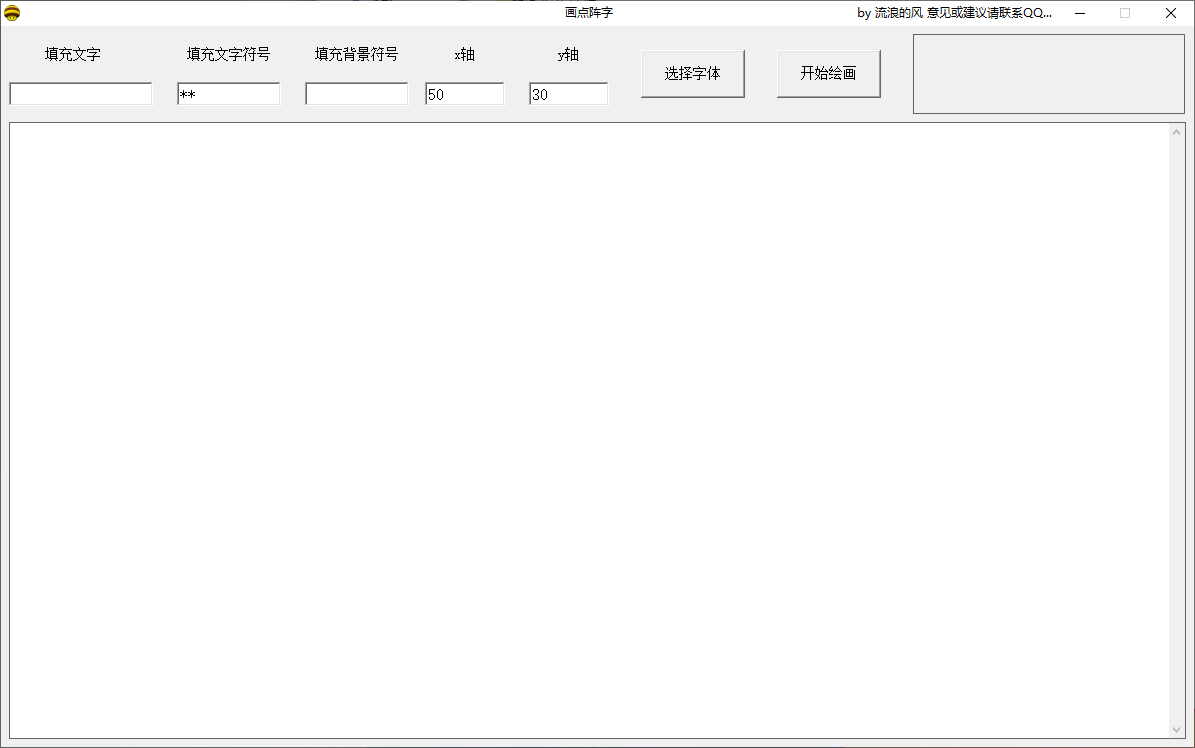Click the 填充文字符号 field containing **
Image resolution: width=1195 pixels, height=748 pixels.
coord(229,94)
